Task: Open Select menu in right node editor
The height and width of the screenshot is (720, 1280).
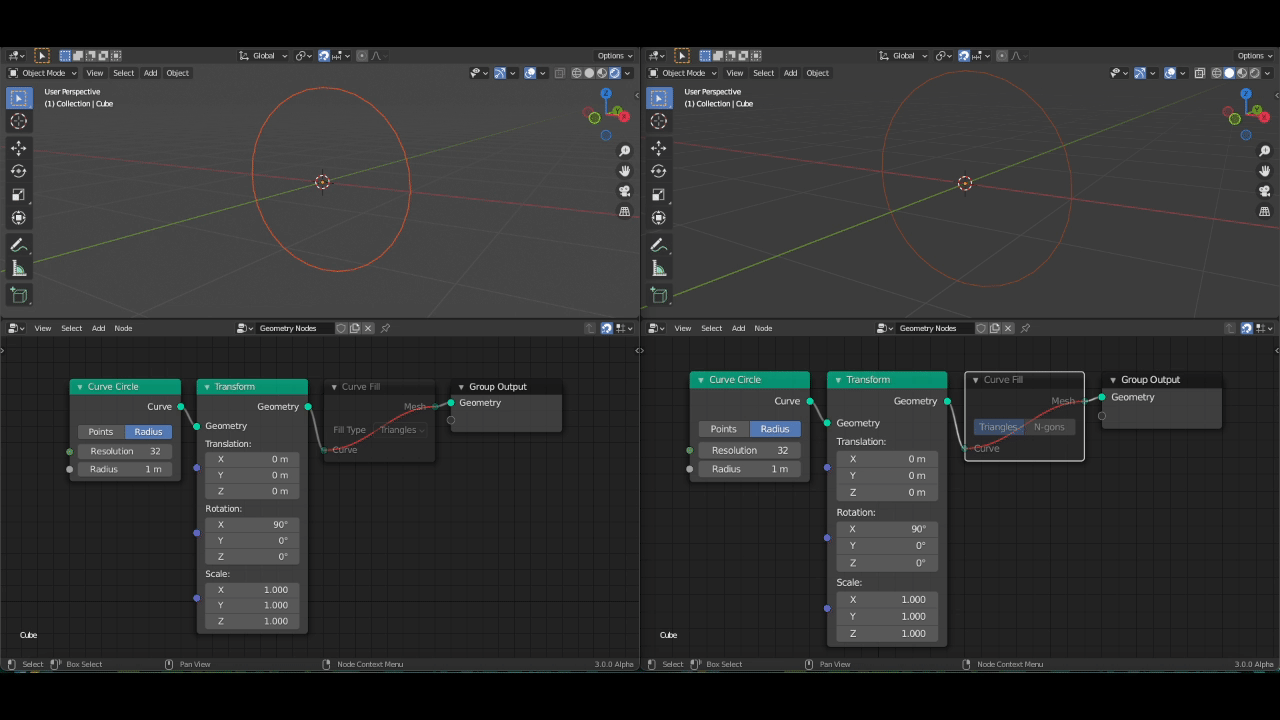Action: click(711, 328)
